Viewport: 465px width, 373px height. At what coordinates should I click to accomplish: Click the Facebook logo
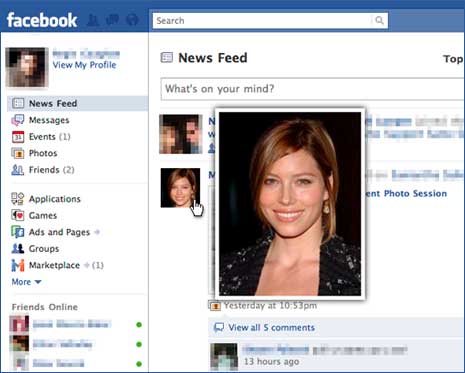pyautogui.click(x=42, y=20)
